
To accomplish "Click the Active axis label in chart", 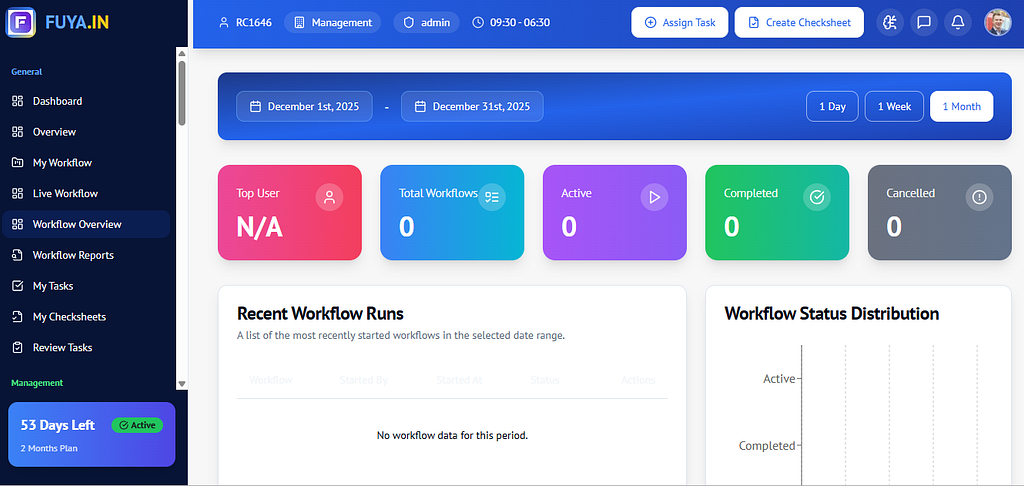I will tap(779, 379).
